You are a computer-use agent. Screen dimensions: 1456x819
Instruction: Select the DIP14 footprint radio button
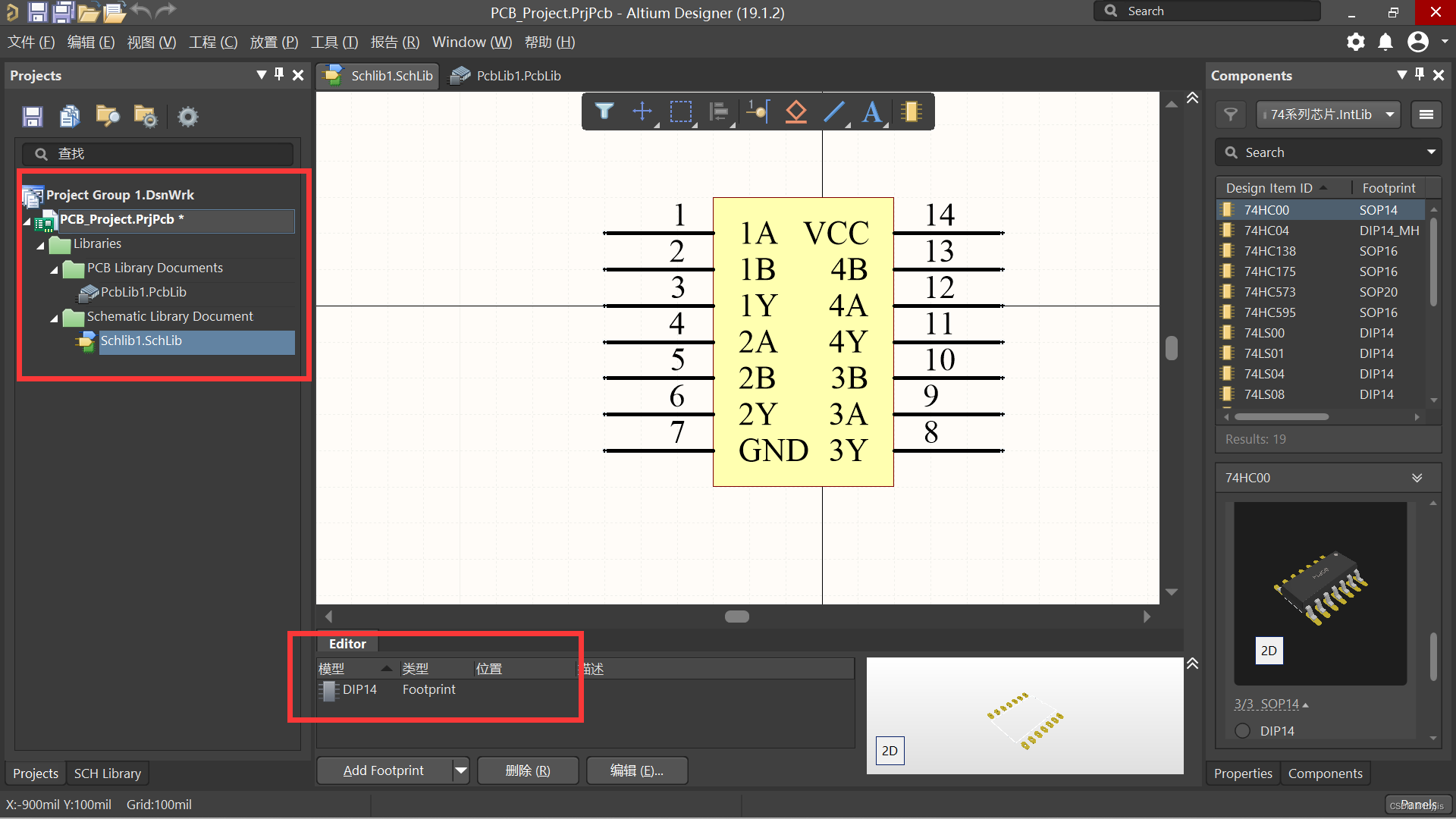click(1242, 731)
